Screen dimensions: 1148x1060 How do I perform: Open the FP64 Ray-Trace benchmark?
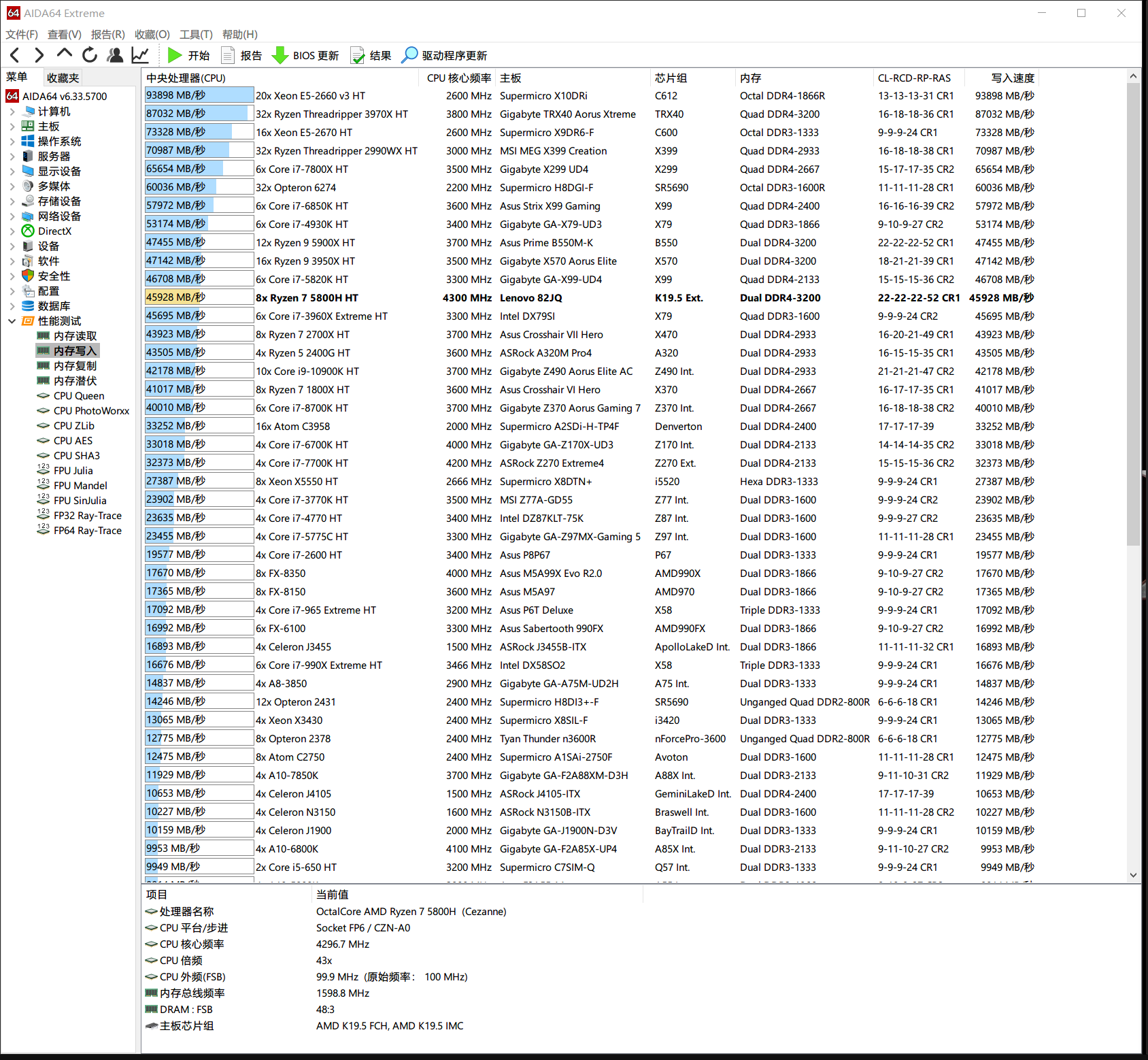pyautogui.click(x=80, y=530)
